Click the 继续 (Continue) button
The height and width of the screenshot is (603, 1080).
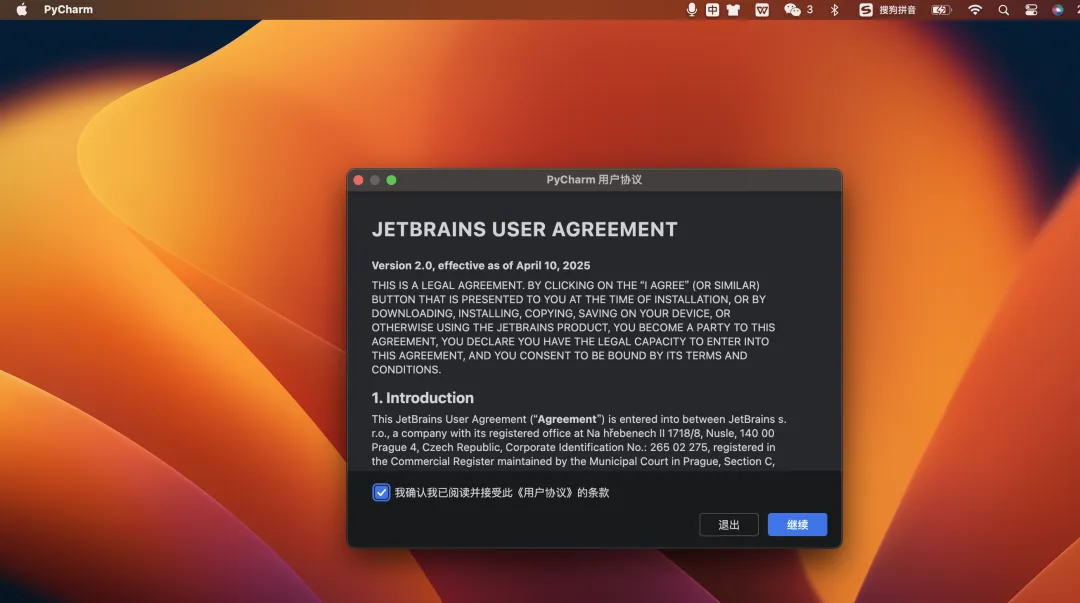(x=797, y=524)
